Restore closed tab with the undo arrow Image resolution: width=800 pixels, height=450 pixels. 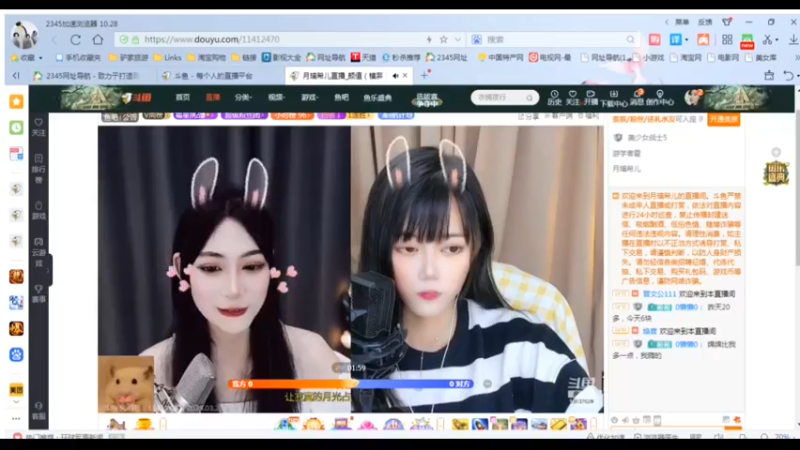point(789,76)
